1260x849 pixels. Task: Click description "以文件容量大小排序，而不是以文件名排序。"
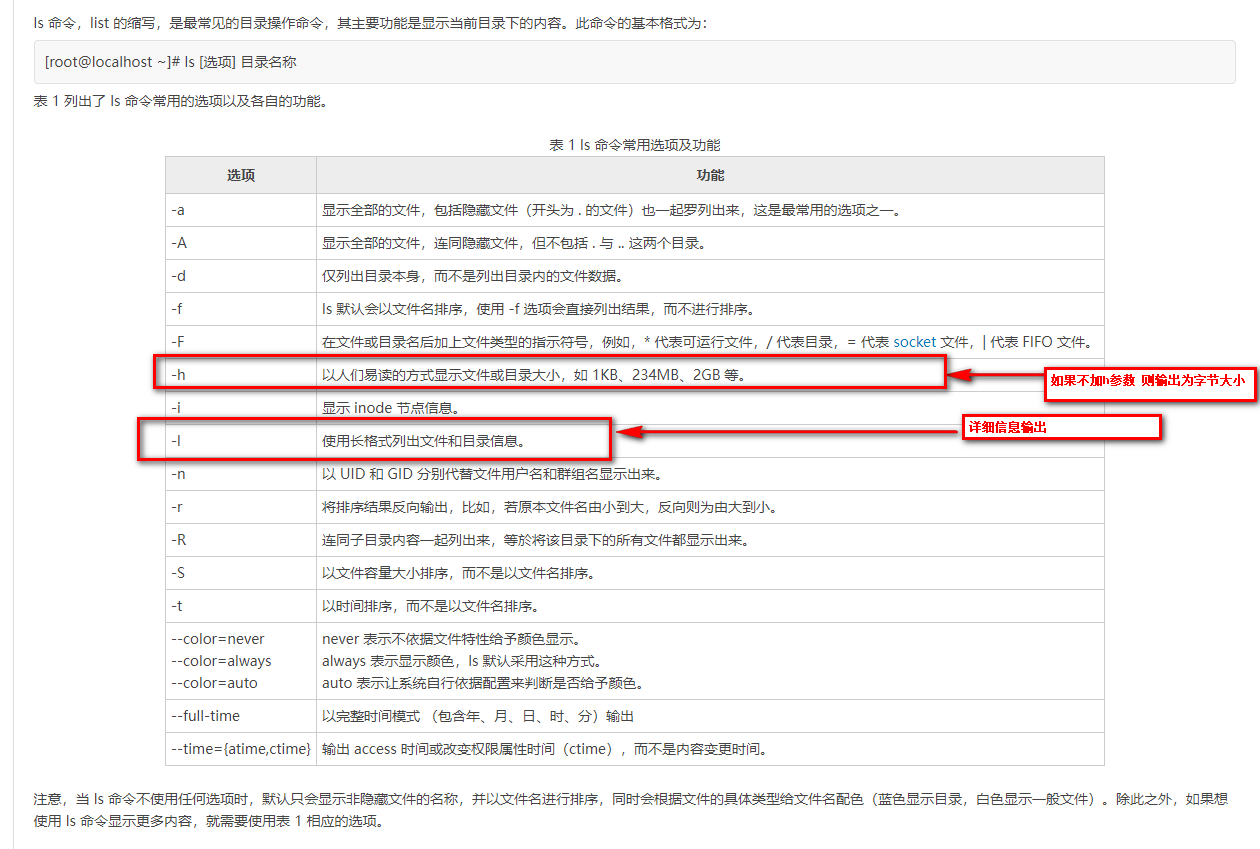click(x=459, y=573)
